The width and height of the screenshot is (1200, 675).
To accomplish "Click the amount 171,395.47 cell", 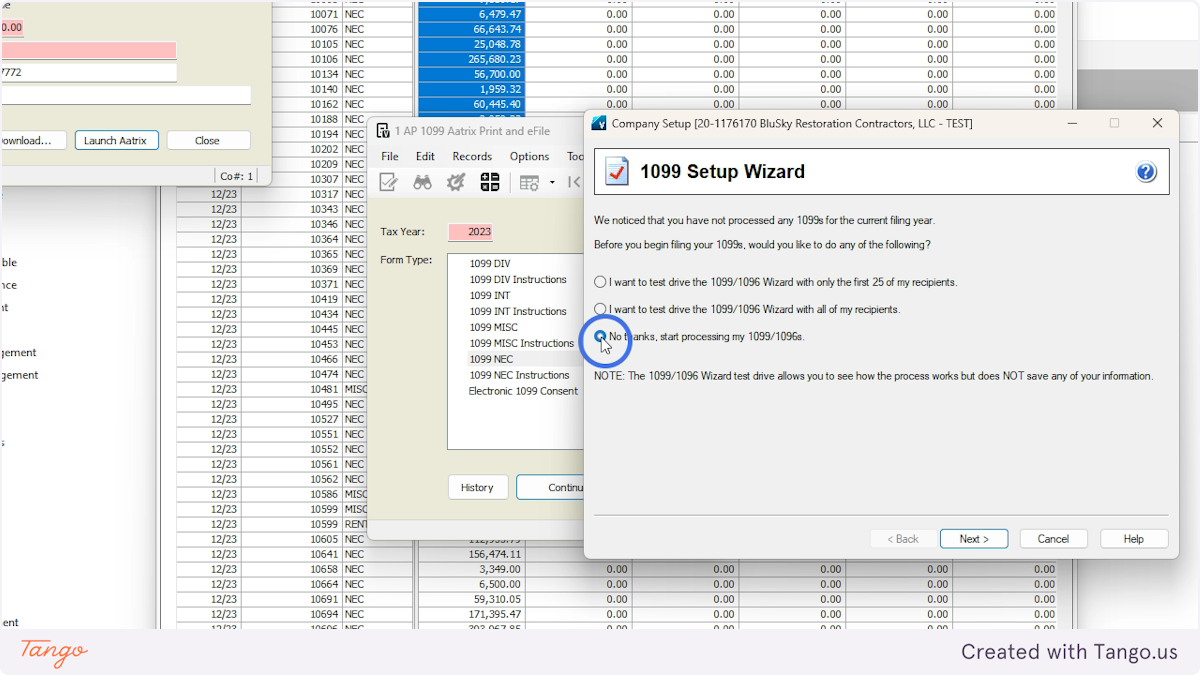I will [x=471, y=614].
